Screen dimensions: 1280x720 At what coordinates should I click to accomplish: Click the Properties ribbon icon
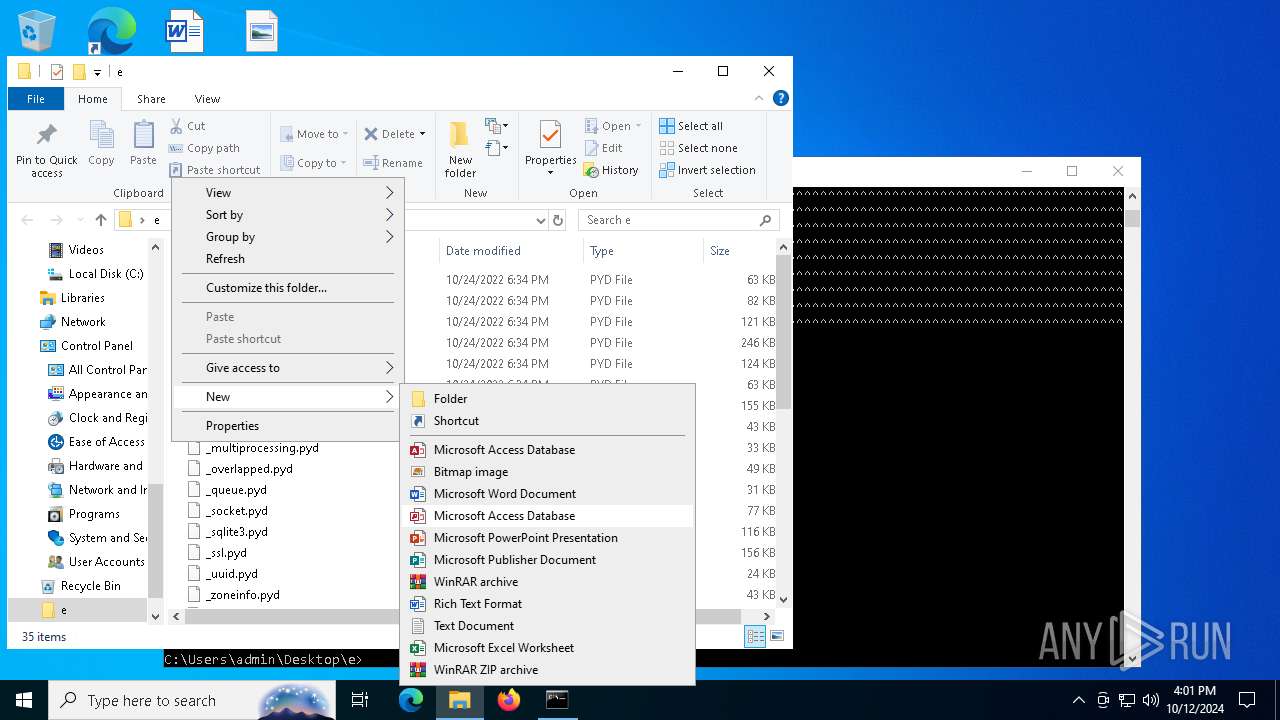pos(550,136)
